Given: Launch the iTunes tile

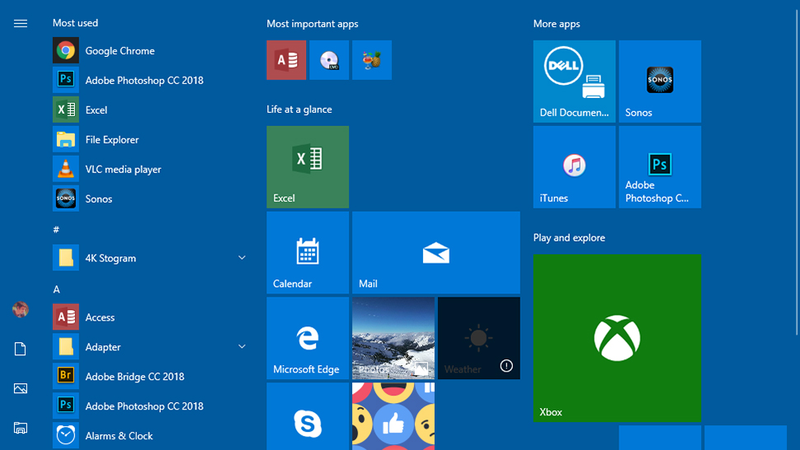Looking at the screenshot, I should click(574, 167).
